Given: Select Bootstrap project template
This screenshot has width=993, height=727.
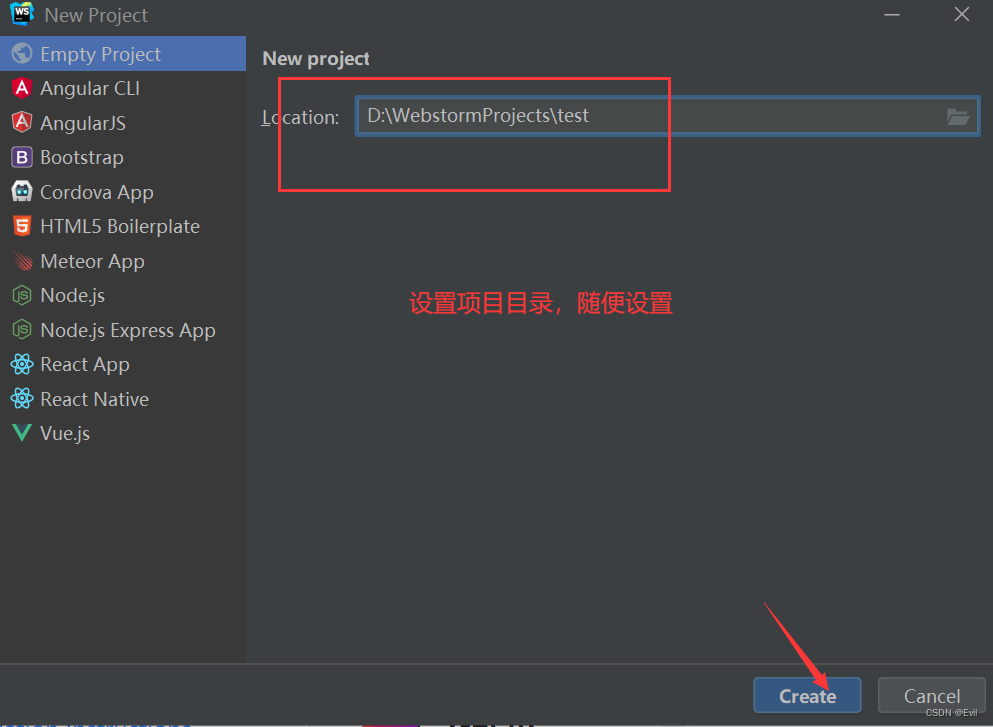Looking at the screenshot, I should [123, 157].
